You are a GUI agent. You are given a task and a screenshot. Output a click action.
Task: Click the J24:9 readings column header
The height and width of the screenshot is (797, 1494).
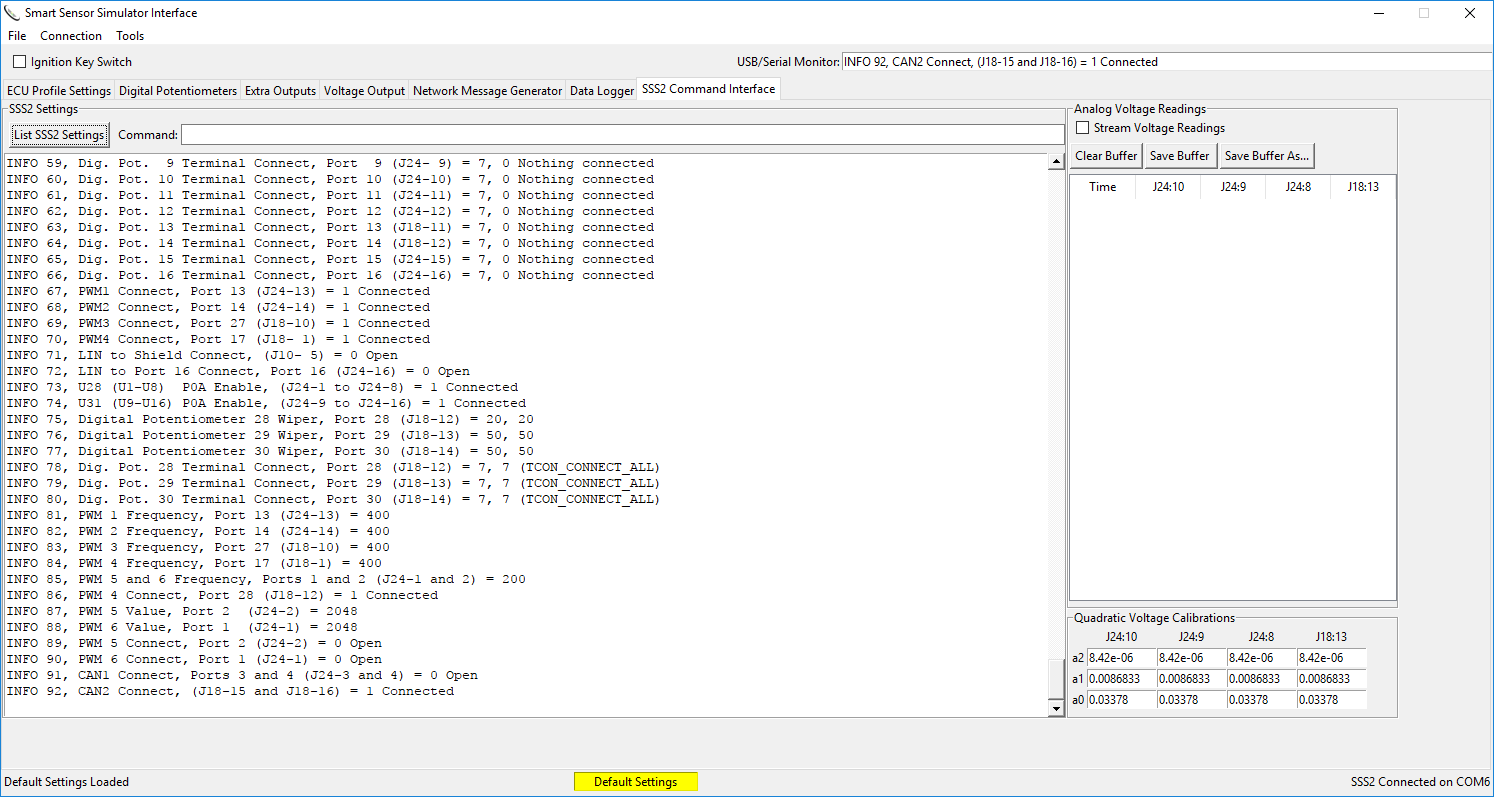[1233, 187]
